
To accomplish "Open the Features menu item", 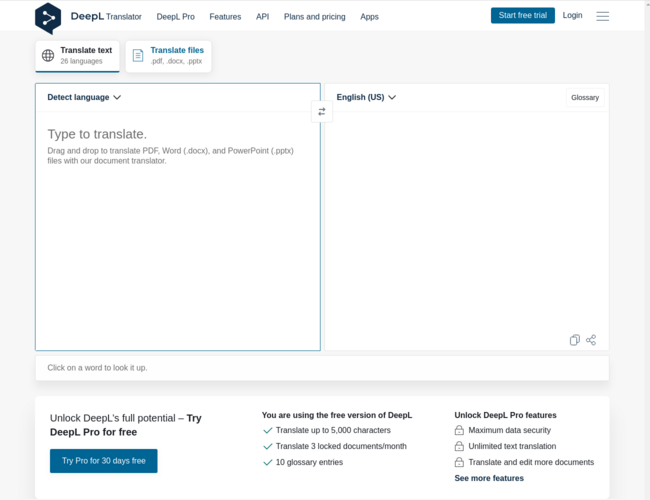I will (x=225, y=17).
